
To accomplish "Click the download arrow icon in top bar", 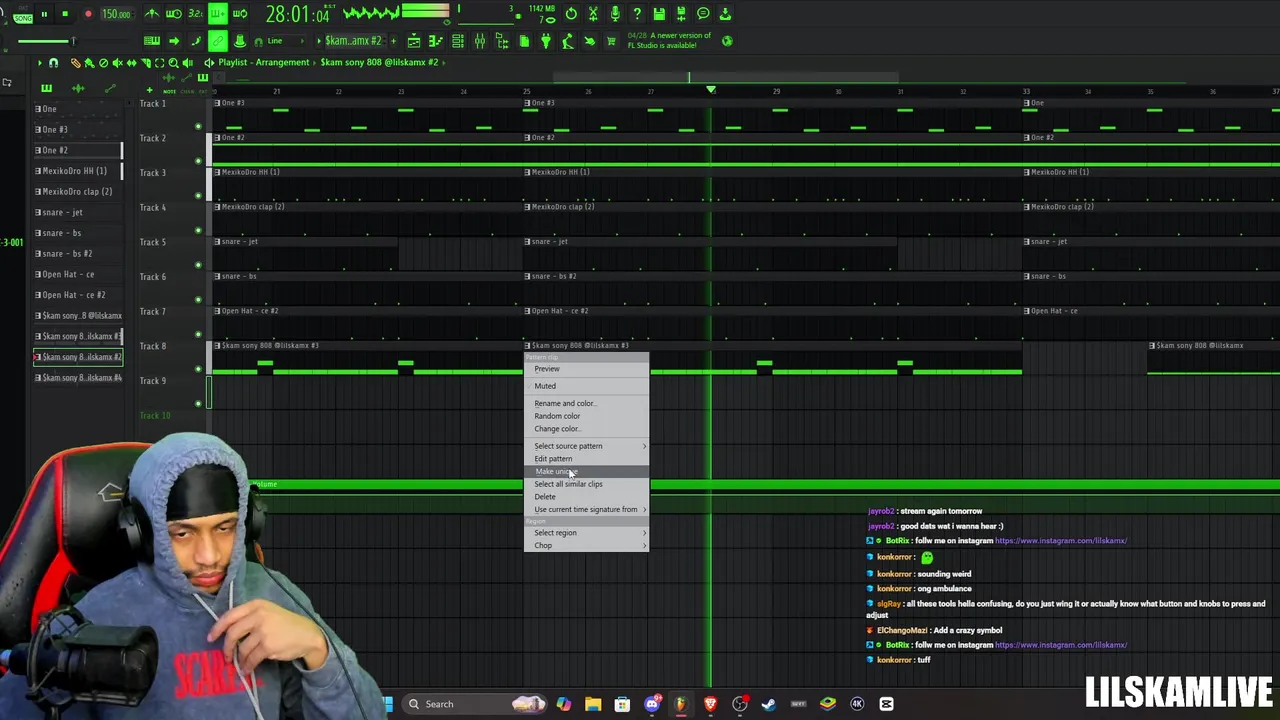I will pyautogui.click(x=725, y=14).
